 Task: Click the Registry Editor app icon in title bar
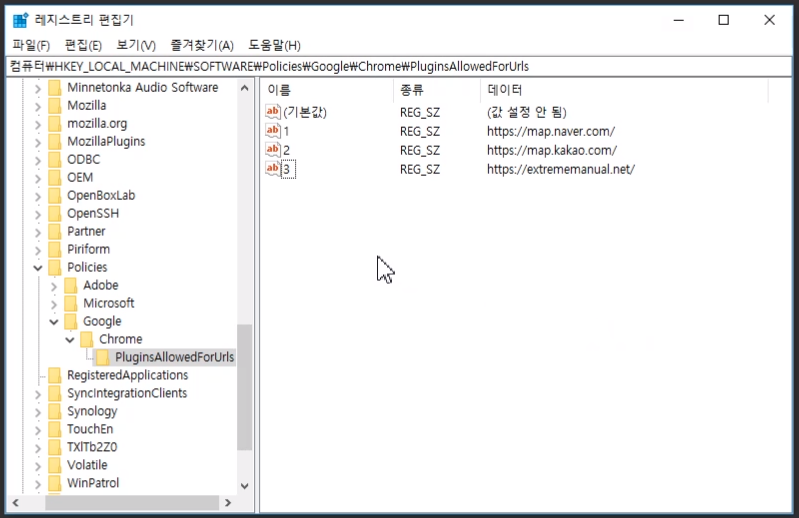20,20
